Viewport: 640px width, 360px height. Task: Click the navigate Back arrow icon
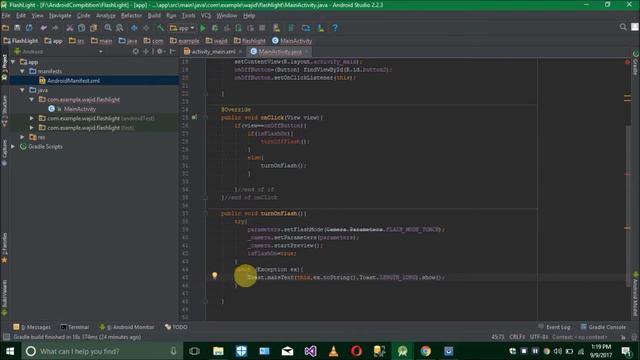tap(134, 28)
